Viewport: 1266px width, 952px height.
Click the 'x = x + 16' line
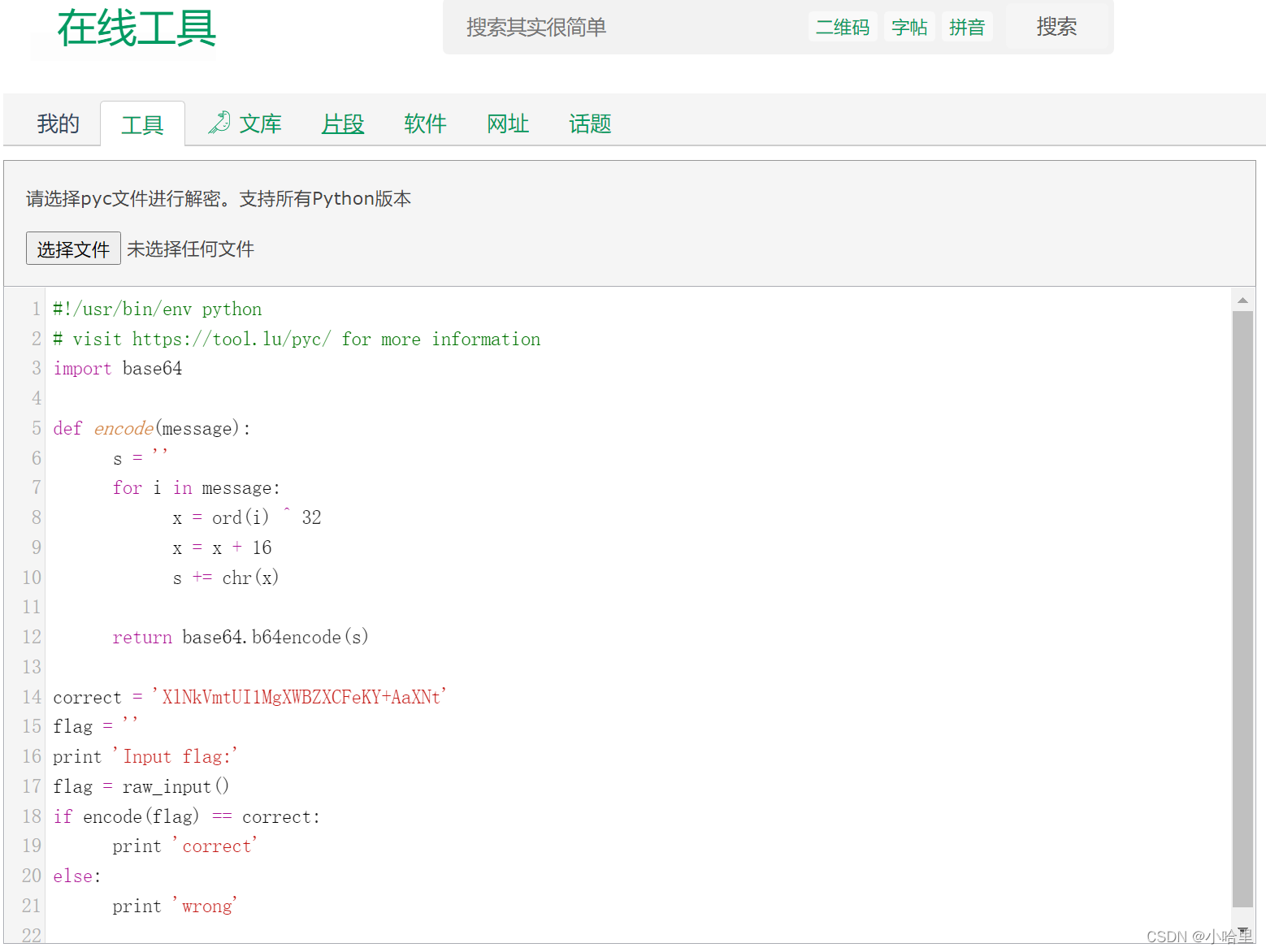pos(222,548)
